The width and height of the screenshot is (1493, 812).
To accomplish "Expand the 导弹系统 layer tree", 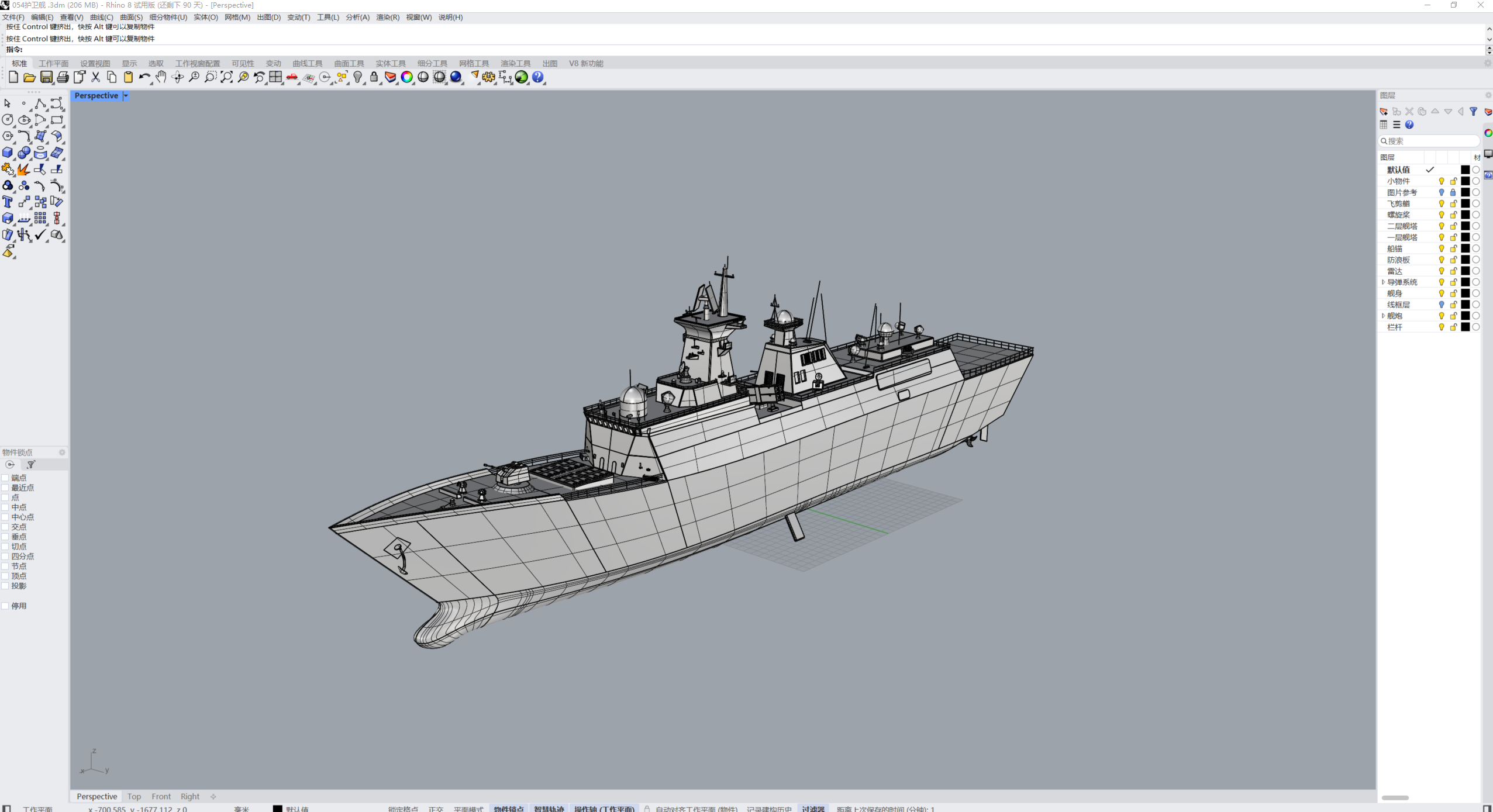I will [1384, 282].
